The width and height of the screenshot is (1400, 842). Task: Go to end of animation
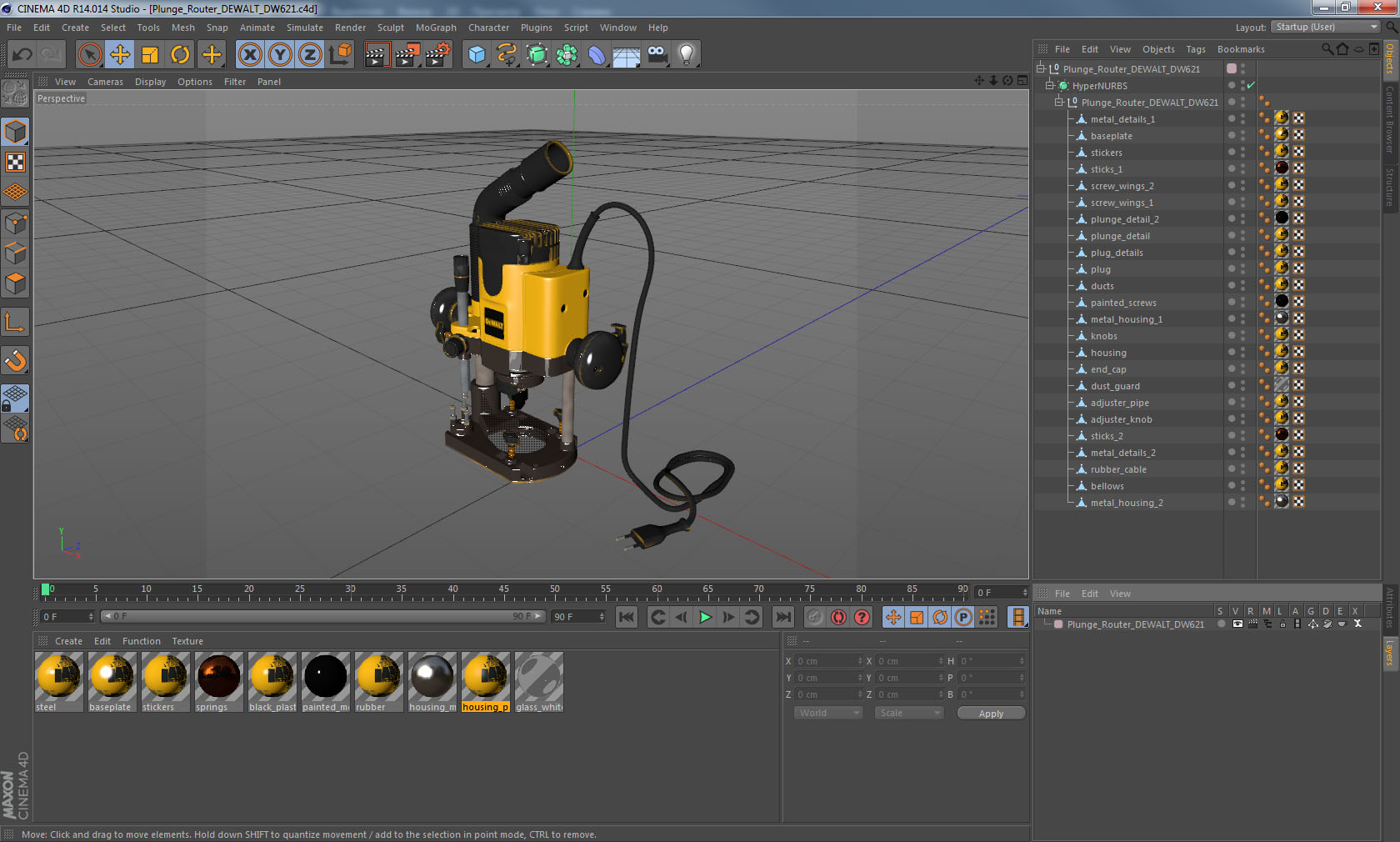click(782, 617)
